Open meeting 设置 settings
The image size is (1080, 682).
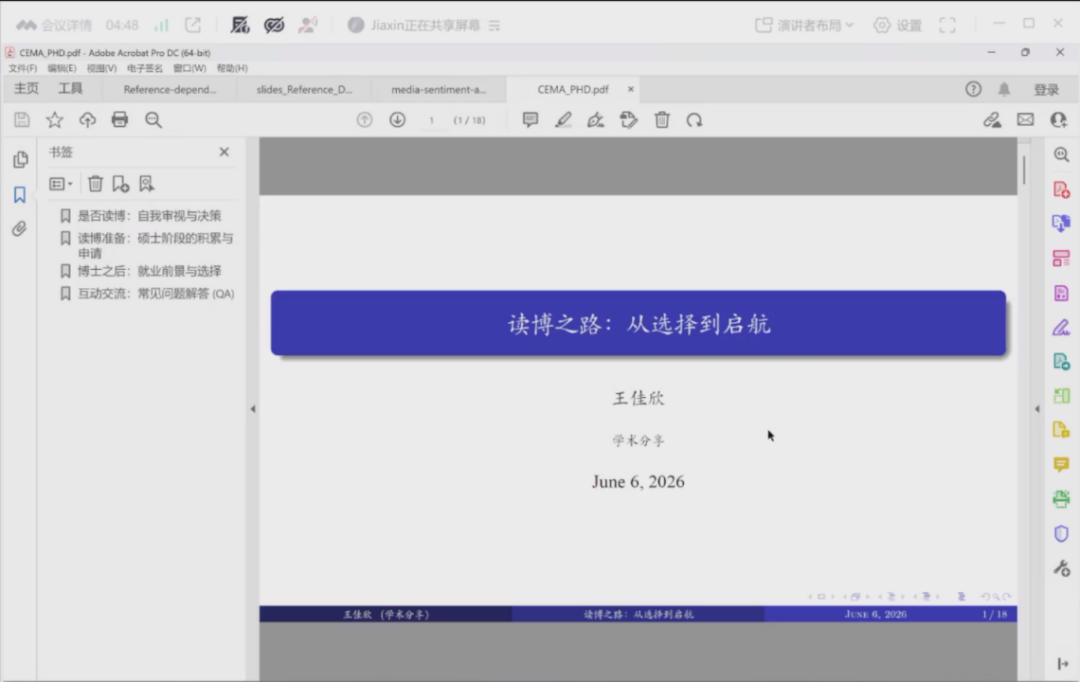(x=898, y=25)
